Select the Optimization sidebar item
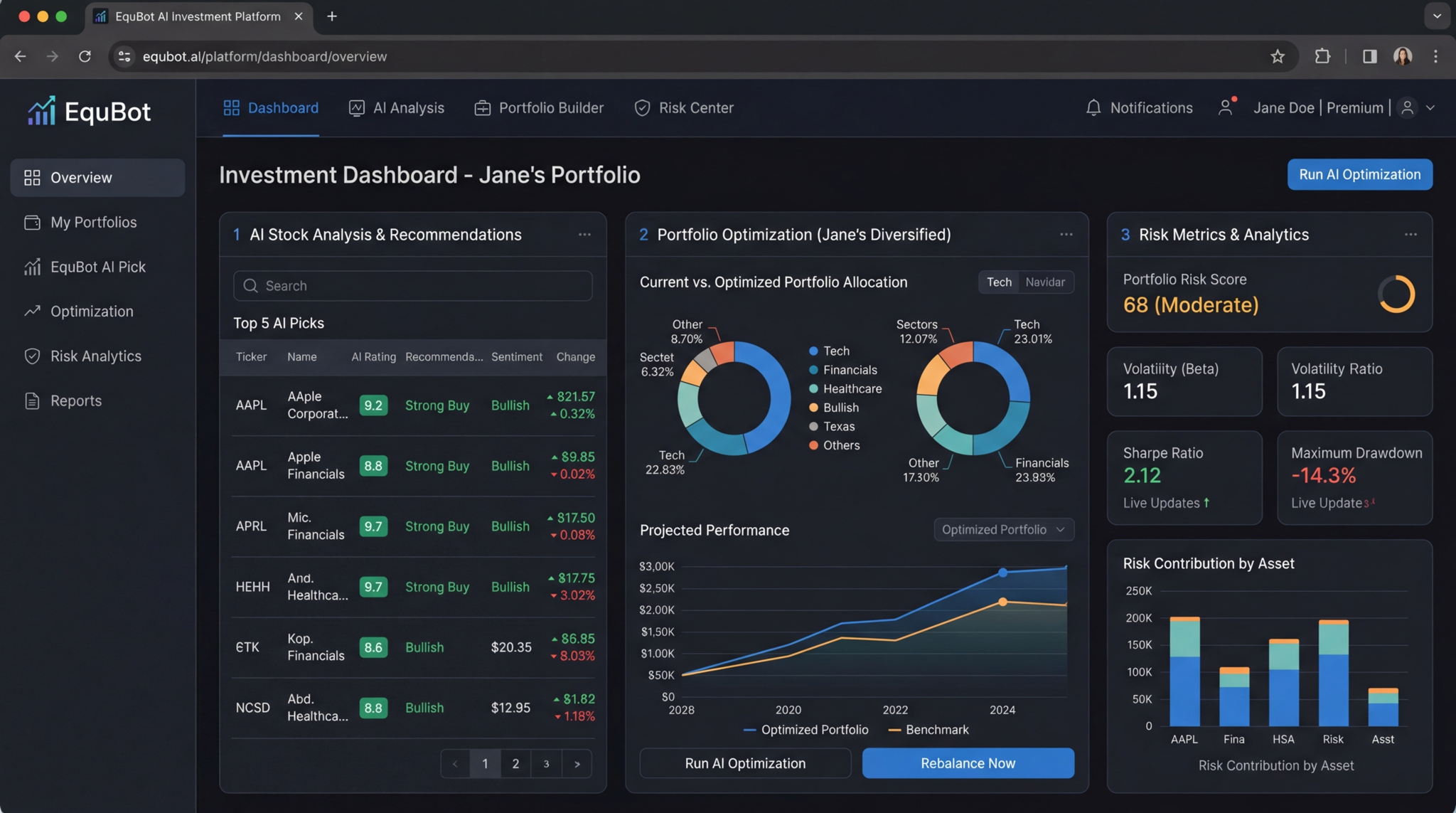 [x=91, y=311]
